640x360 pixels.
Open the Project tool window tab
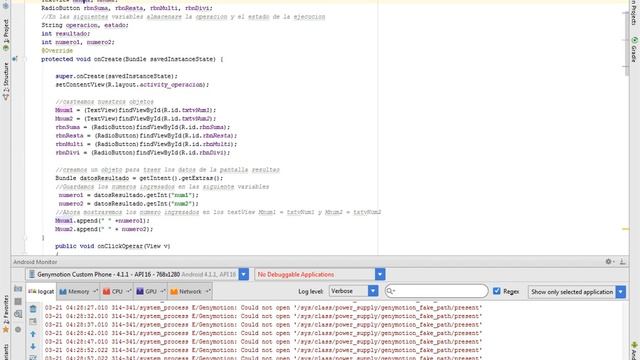(x=6, y=35)
